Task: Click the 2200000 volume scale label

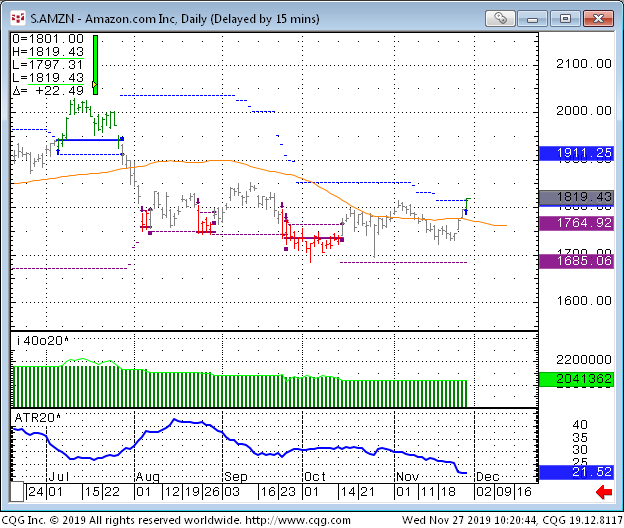Action: pyautogui.click(x=583, y=360)
